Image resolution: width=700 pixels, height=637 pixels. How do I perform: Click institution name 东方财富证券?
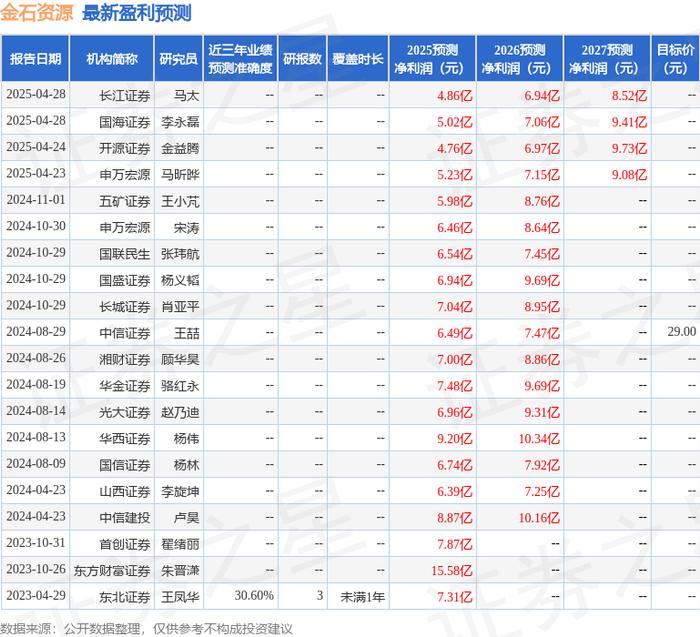click(112, 570)
